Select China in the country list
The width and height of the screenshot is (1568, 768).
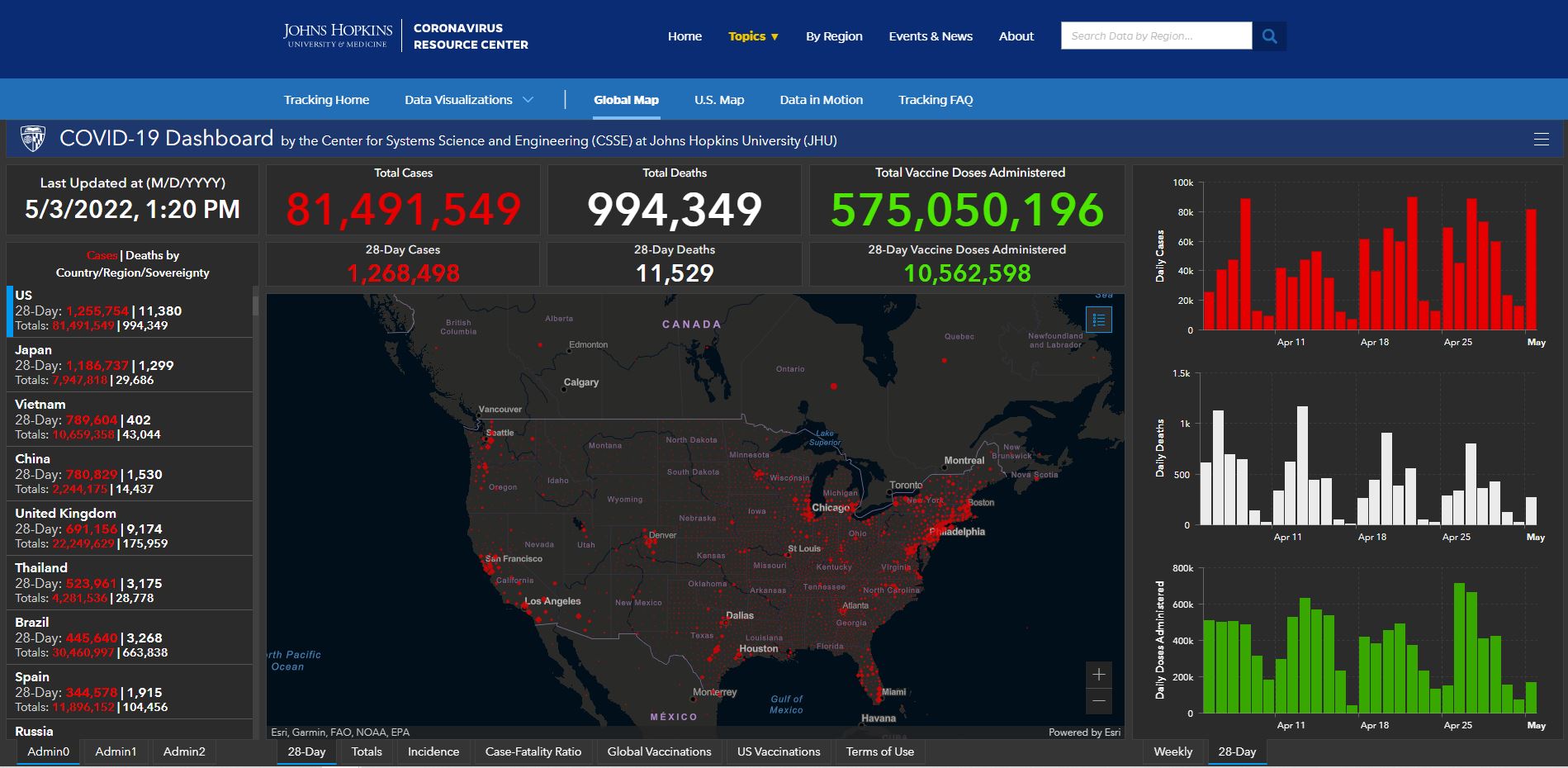click(x=130, y=473)
